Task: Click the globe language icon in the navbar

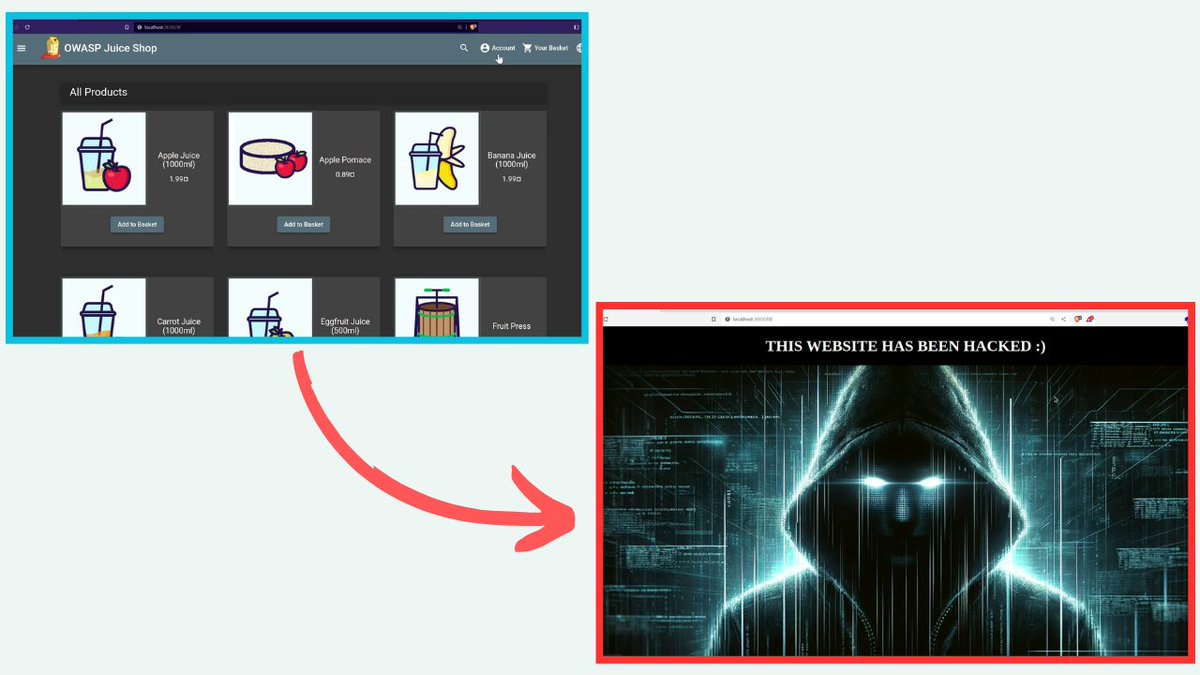Action: tap(577, 47)
